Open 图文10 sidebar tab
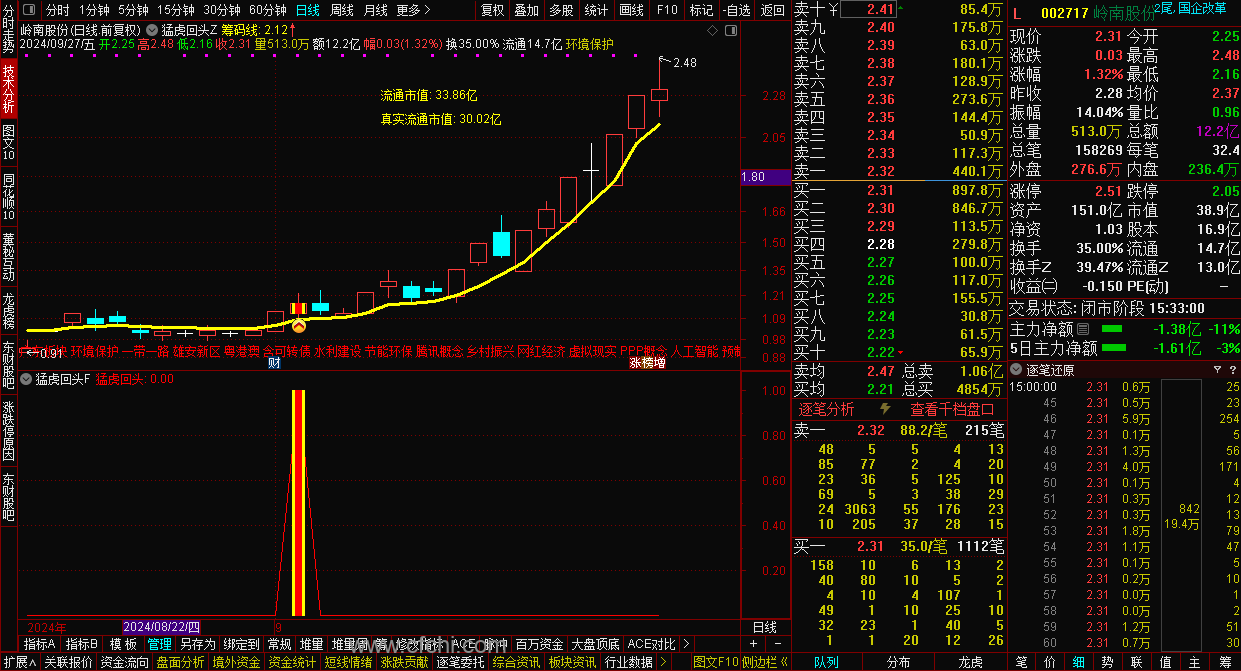 (8, 142)
